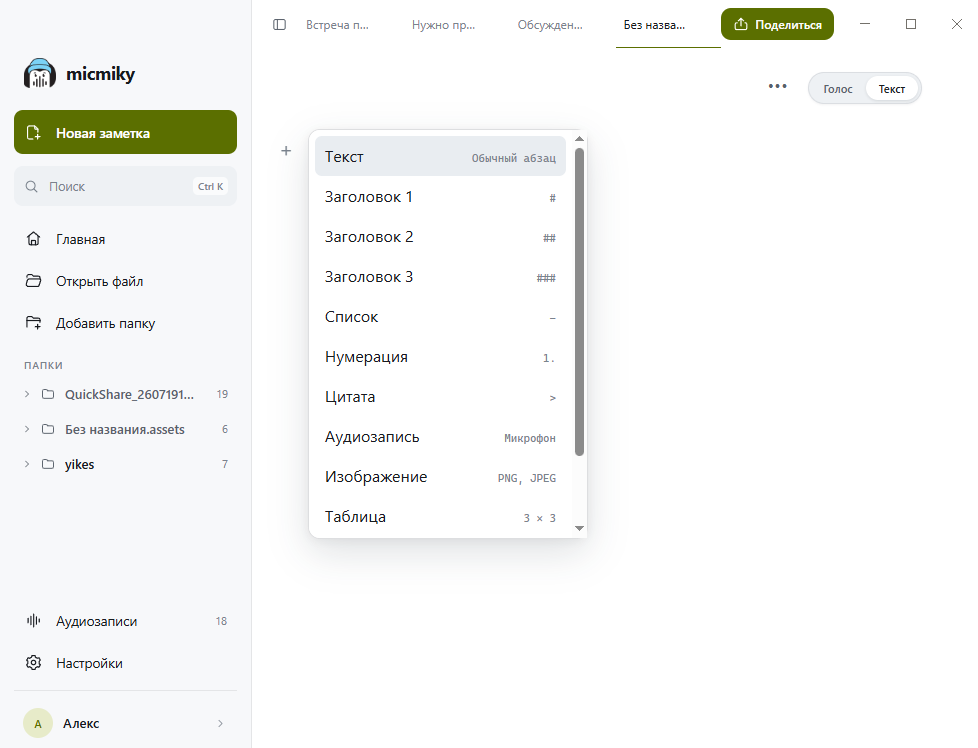The height and width of the screenshot is (748, 978).
Task: Select the Без назва... tab
Action: click(655, 25)
